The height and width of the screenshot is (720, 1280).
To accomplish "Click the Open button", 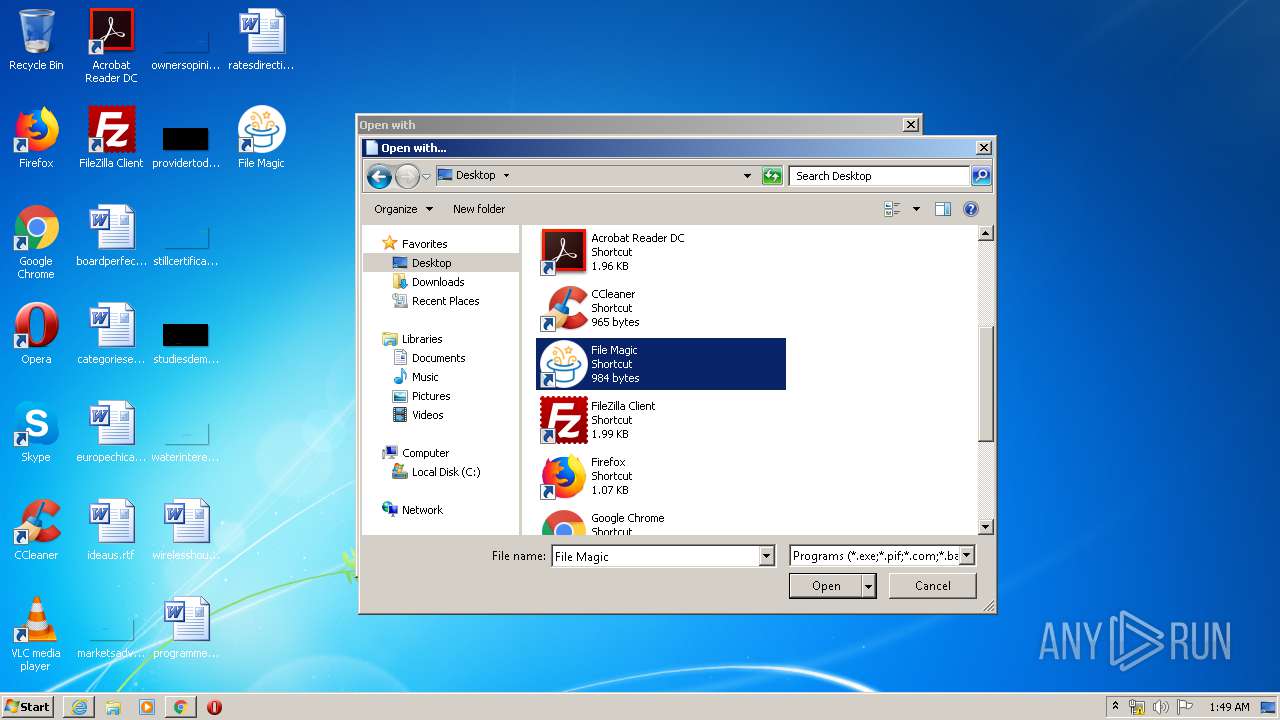I will (x=826, y=586).
